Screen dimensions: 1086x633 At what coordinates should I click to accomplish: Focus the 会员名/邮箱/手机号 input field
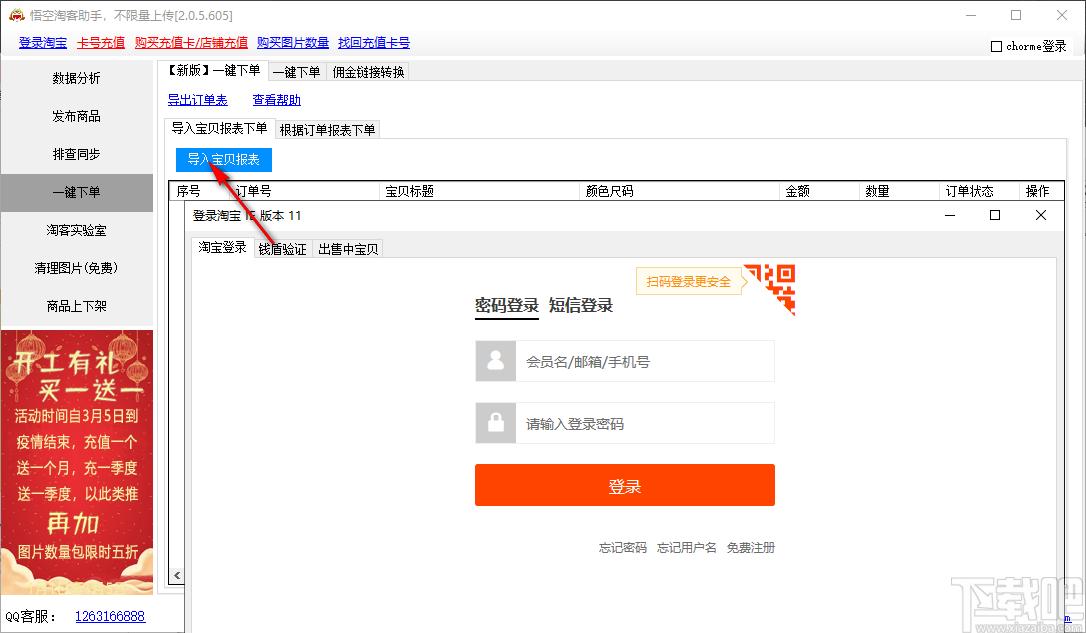[645, 361]
